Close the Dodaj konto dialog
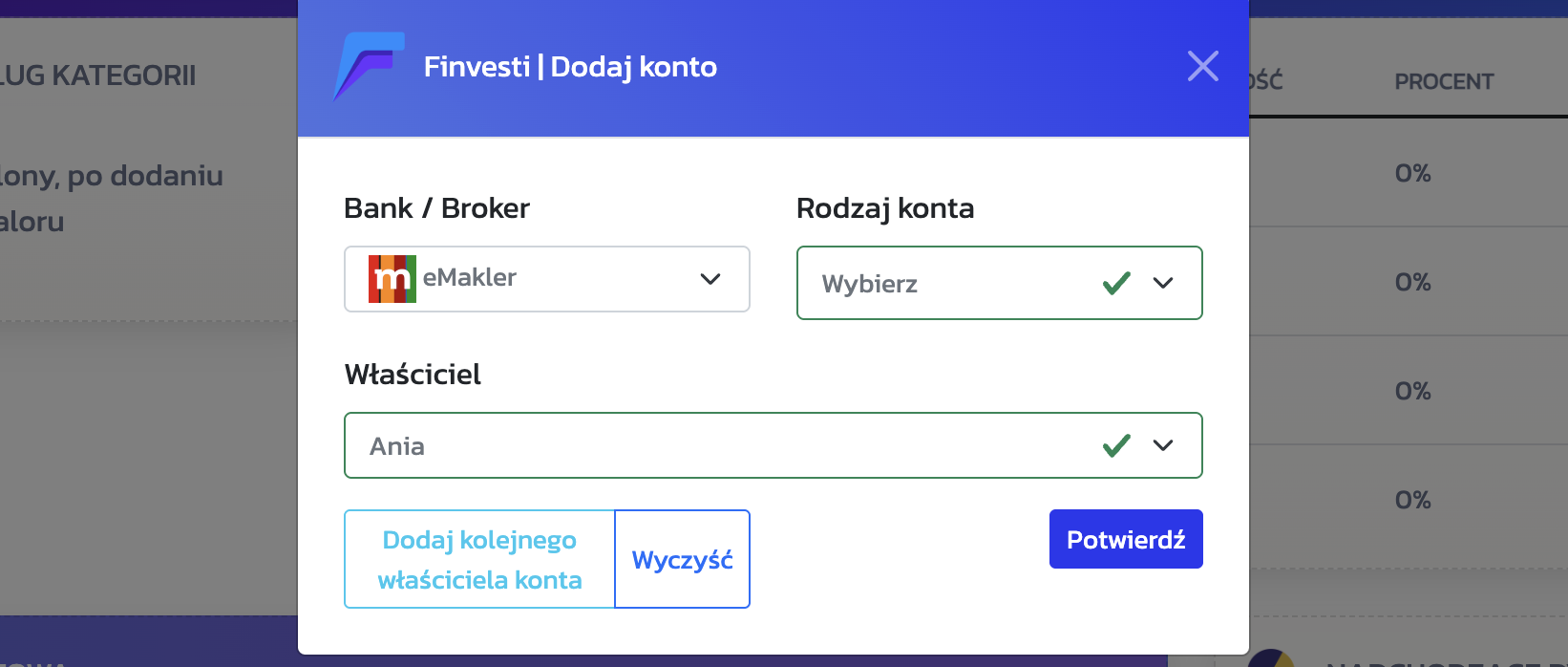 (1202, 66)
